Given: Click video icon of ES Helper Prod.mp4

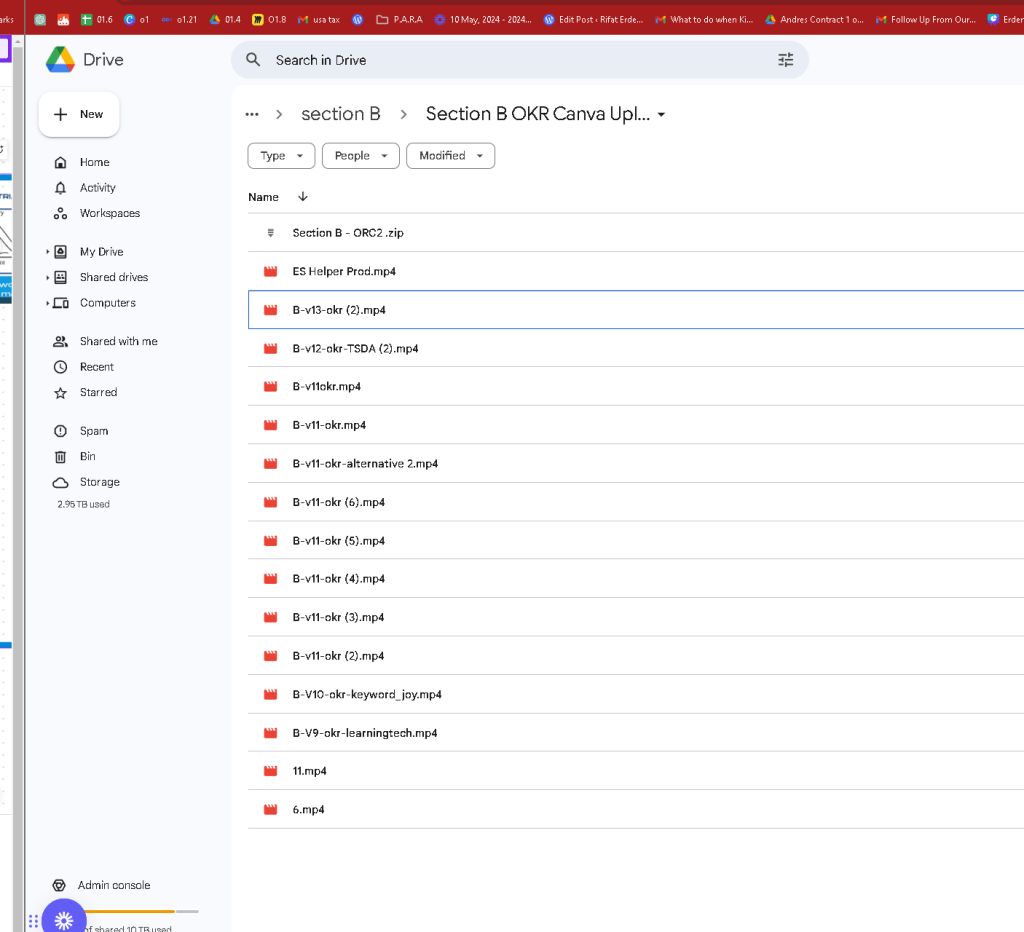Looking at the screenshot, I should [270, 271].
